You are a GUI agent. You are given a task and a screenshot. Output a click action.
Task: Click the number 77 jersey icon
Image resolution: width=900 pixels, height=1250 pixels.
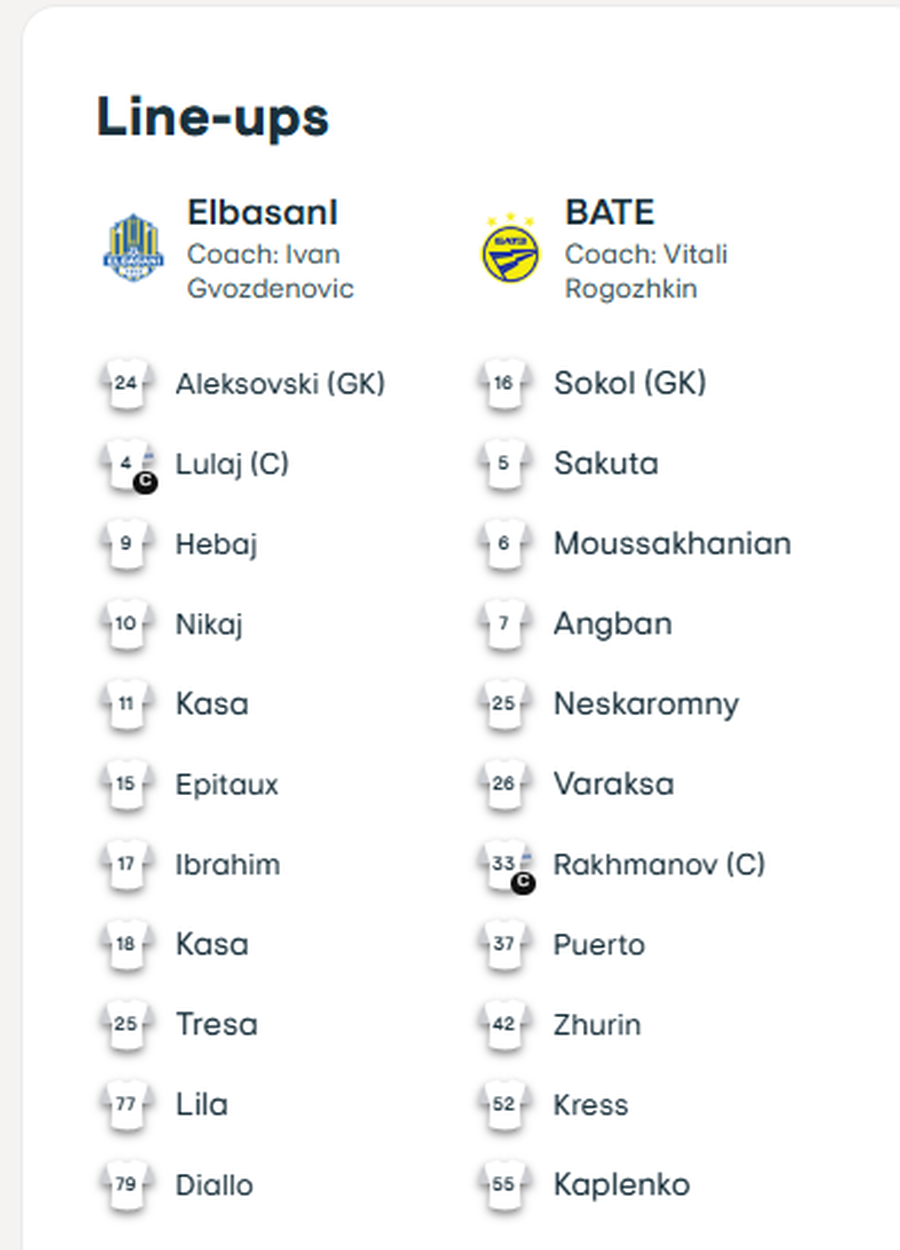[x=126, y=1106]
